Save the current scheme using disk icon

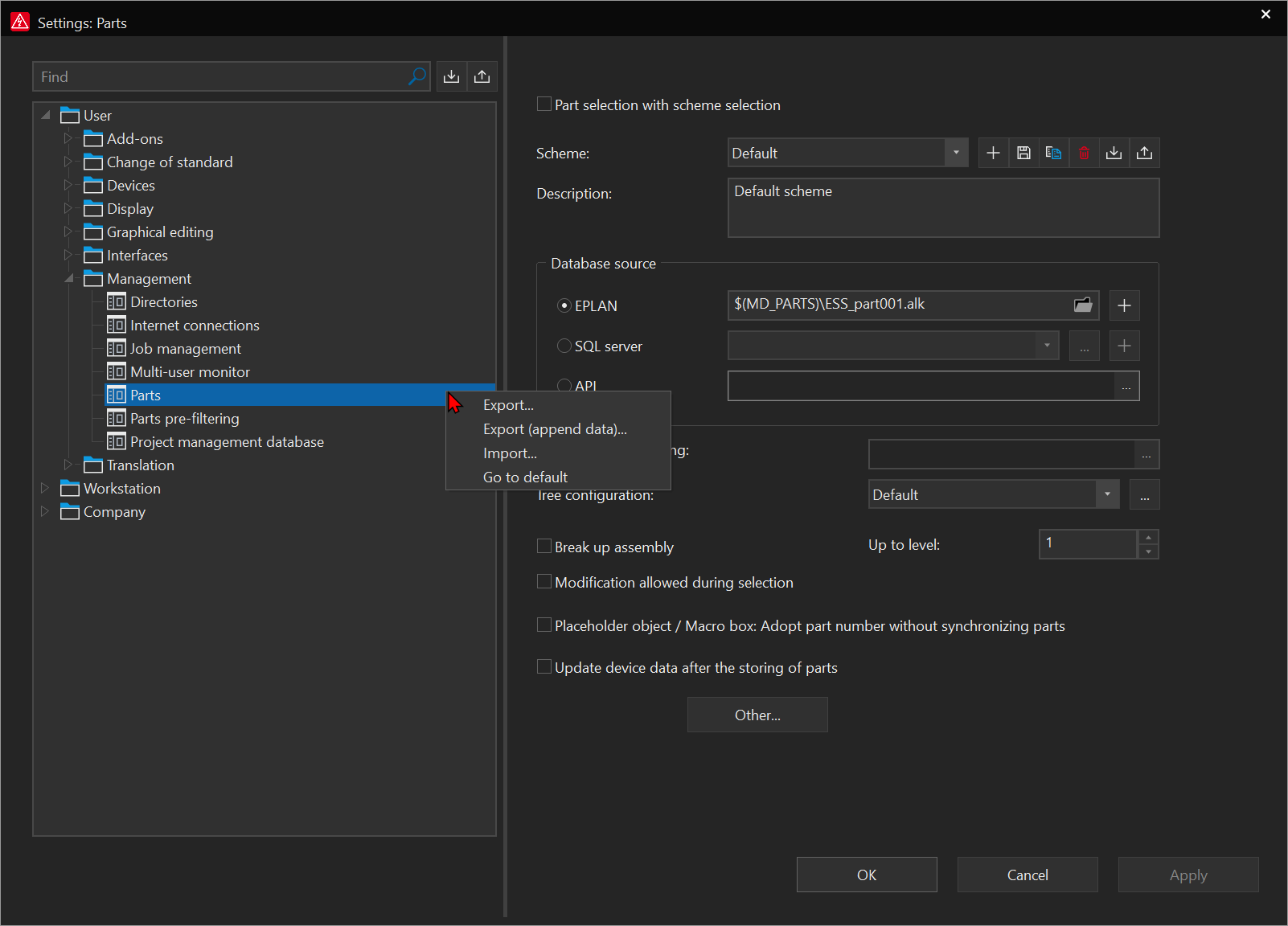pyautogui.click(x=1023, y=153)
